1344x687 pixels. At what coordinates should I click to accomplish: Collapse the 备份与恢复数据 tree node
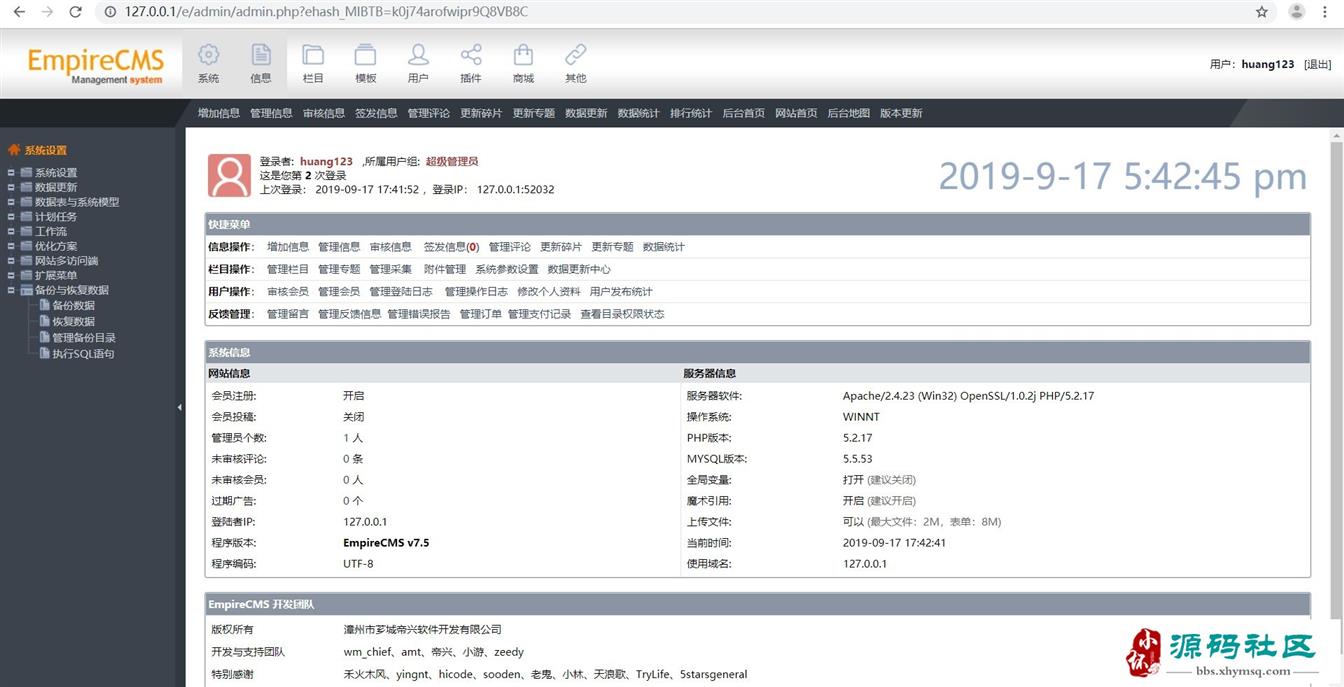coord(12,290)
